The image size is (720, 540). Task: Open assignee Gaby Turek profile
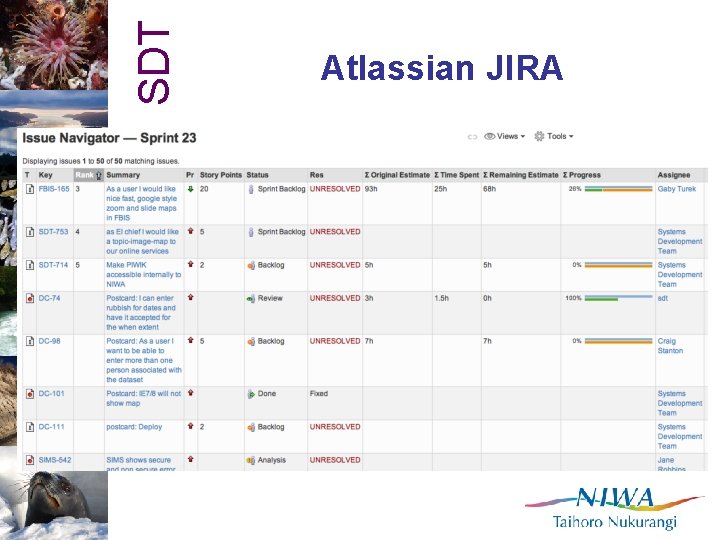[676, 189]
